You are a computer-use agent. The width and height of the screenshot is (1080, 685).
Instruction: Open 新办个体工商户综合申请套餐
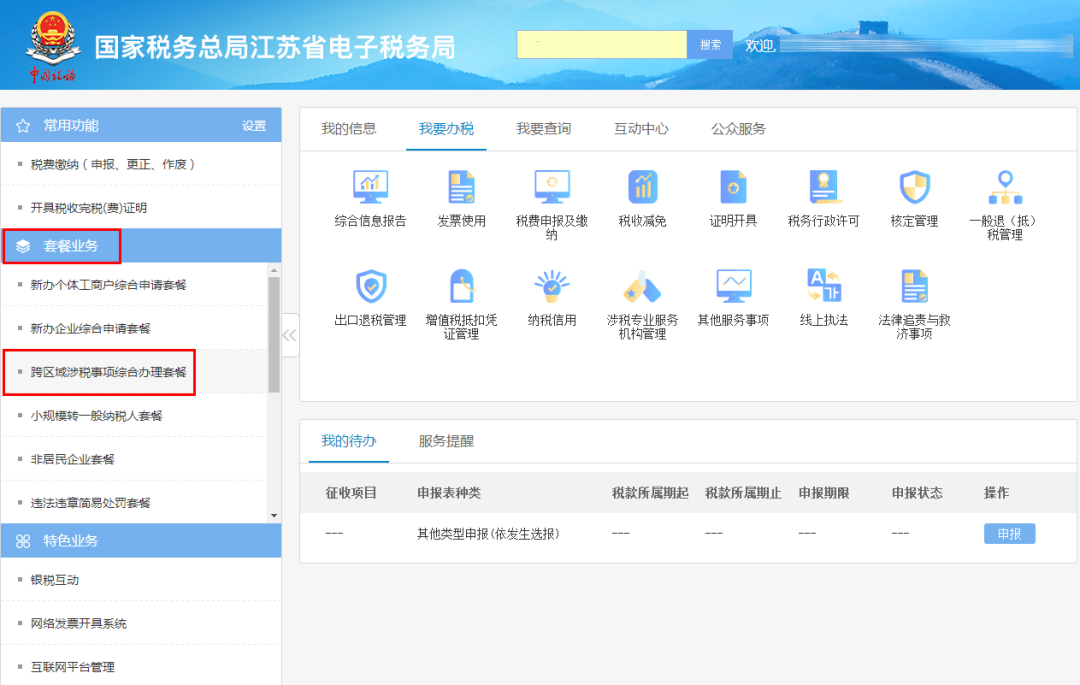click(108, 285)
